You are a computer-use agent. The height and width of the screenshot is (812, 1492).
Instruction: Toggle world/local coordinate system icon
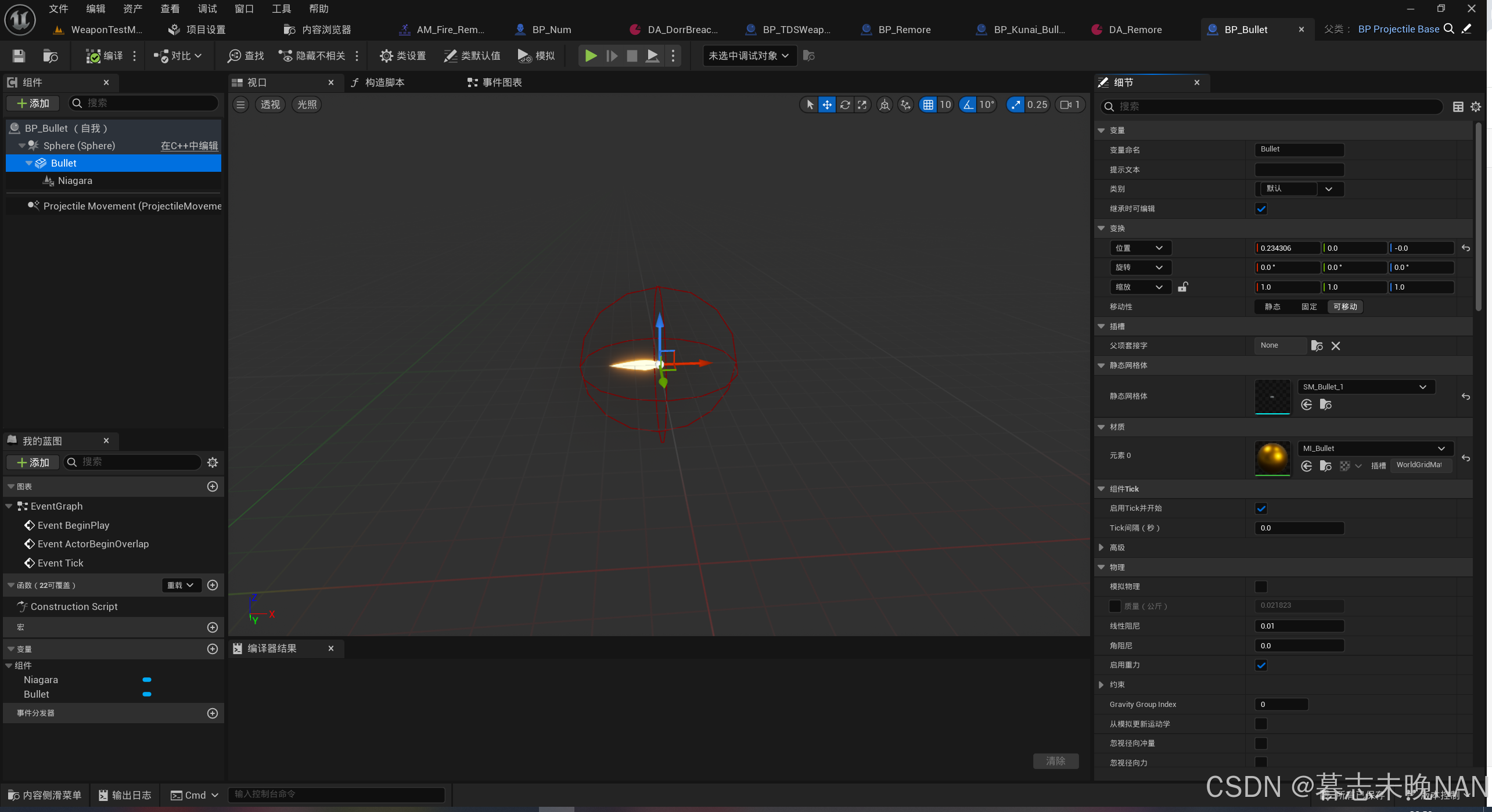[x=885, y=104]
